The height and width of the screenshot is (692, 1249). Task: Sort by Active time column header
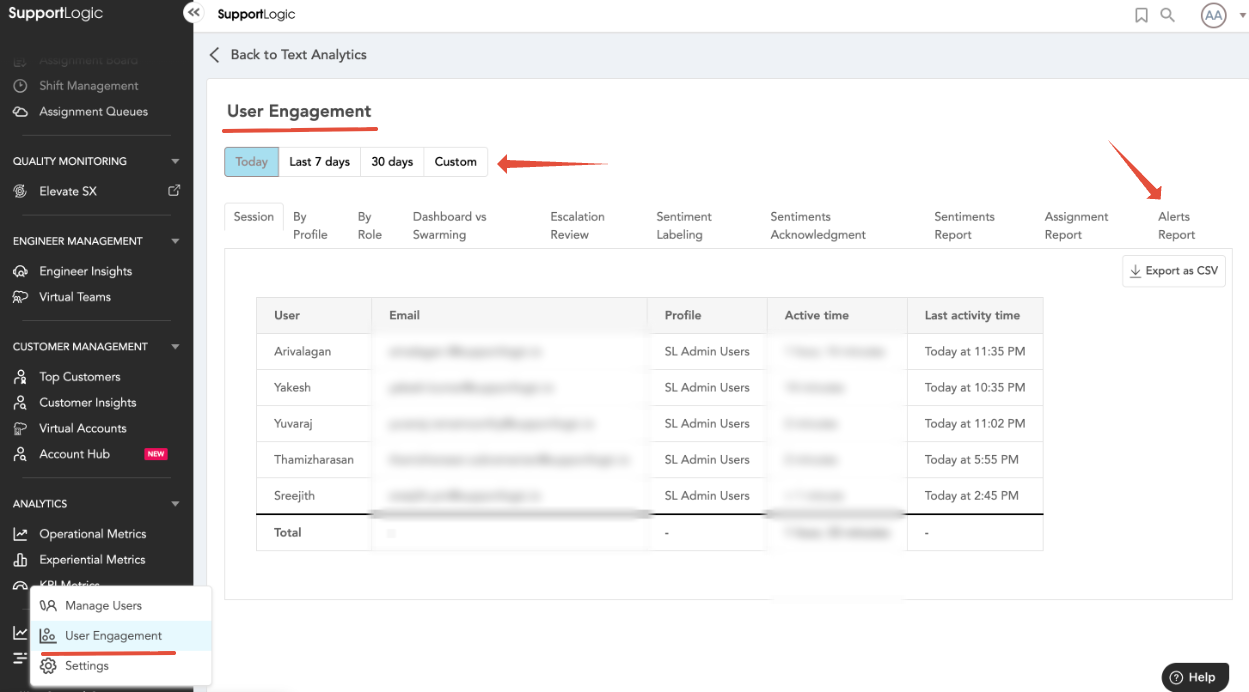click(838, 315)
